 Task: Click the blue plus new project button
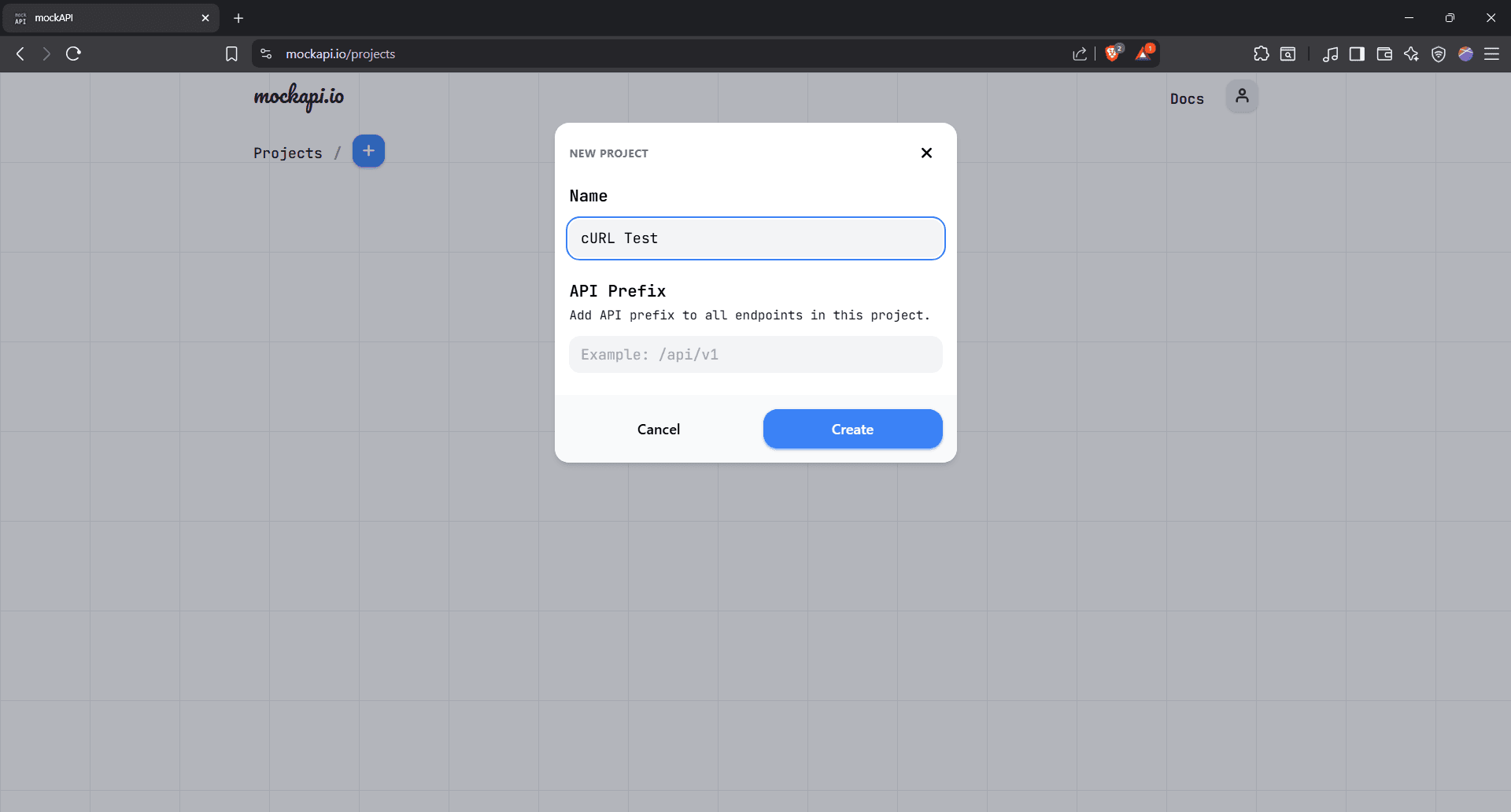368,151
